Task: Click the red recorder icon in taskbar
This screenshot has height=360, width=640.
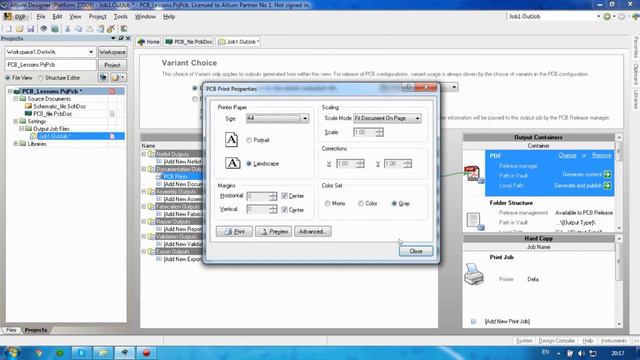Action: tap(146, 352)
